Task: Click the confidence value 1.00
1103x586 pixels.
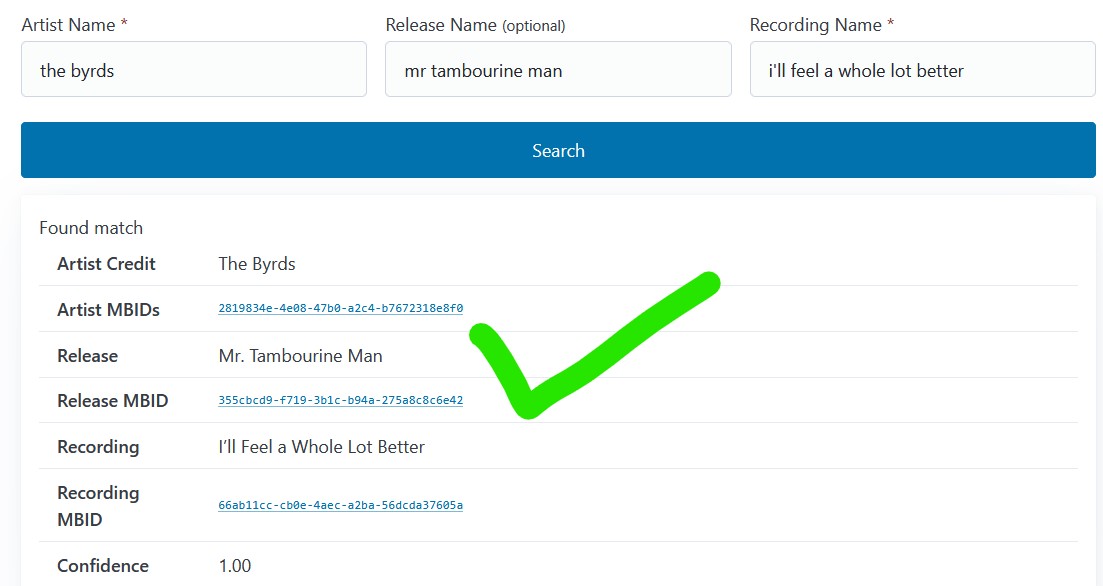Action: point(235,566)
